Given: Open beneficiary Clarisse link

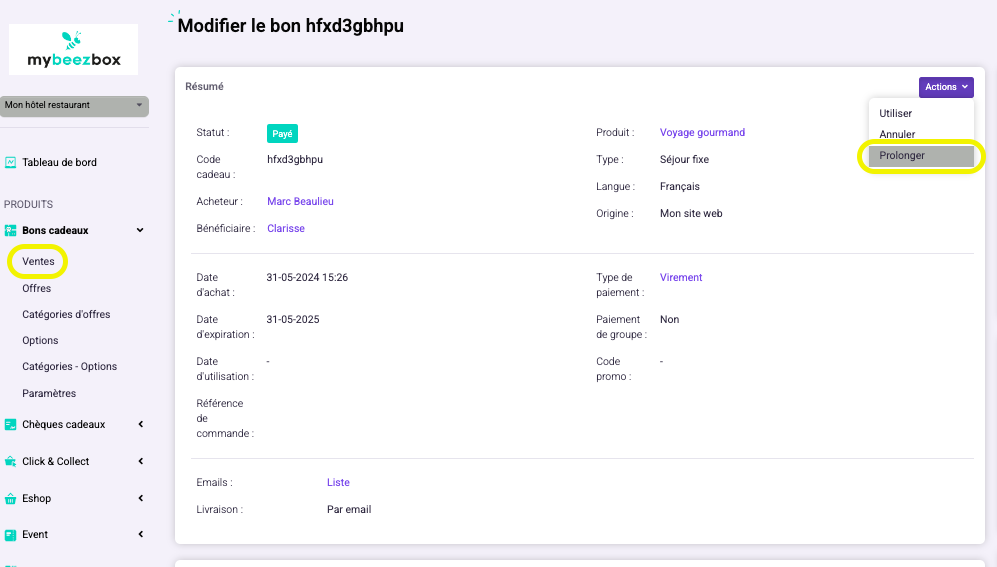Looking at the screenshot, I should (285, 228).
